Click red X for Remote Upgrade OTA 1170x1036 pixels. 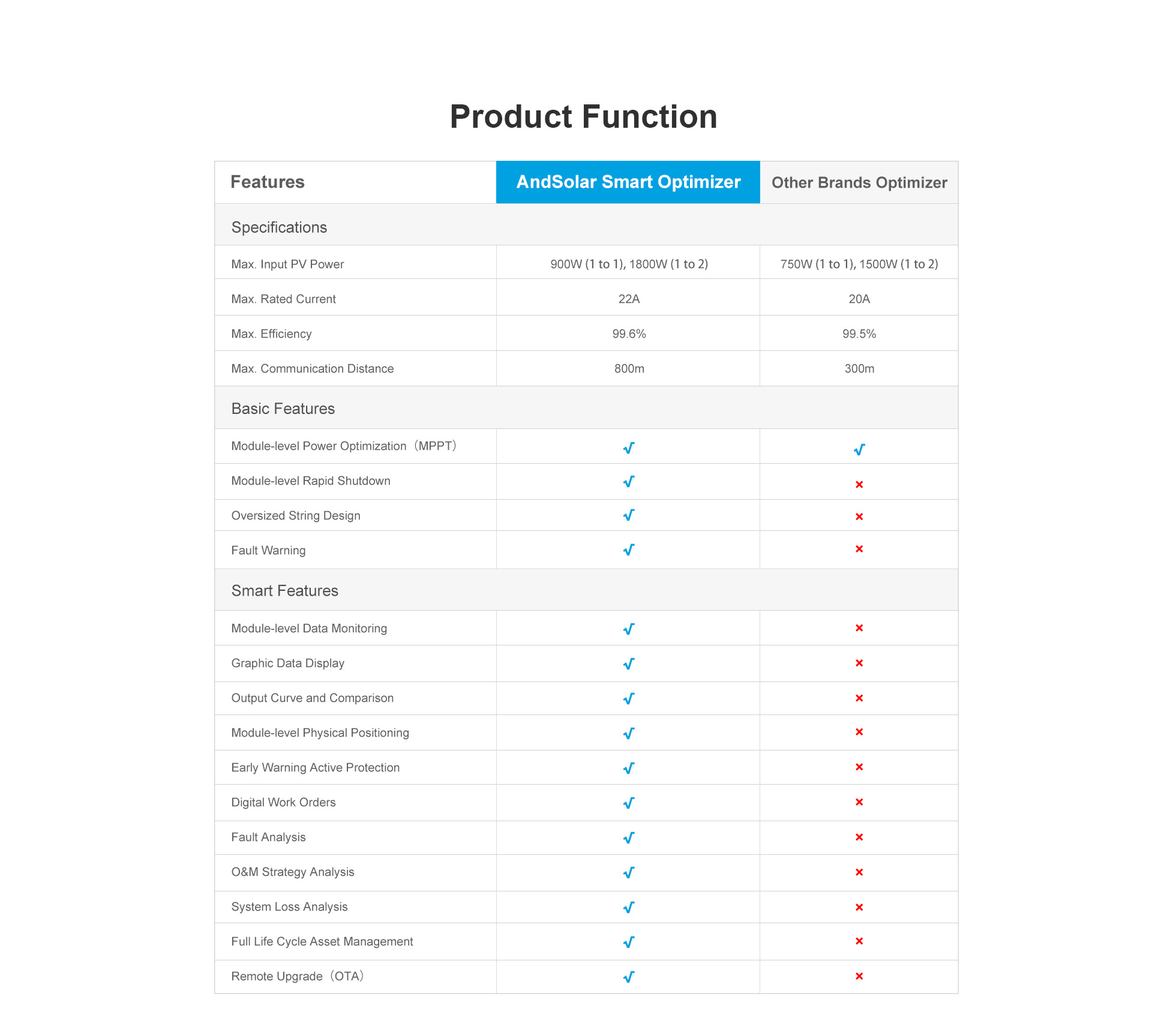(x=859, y=976)
